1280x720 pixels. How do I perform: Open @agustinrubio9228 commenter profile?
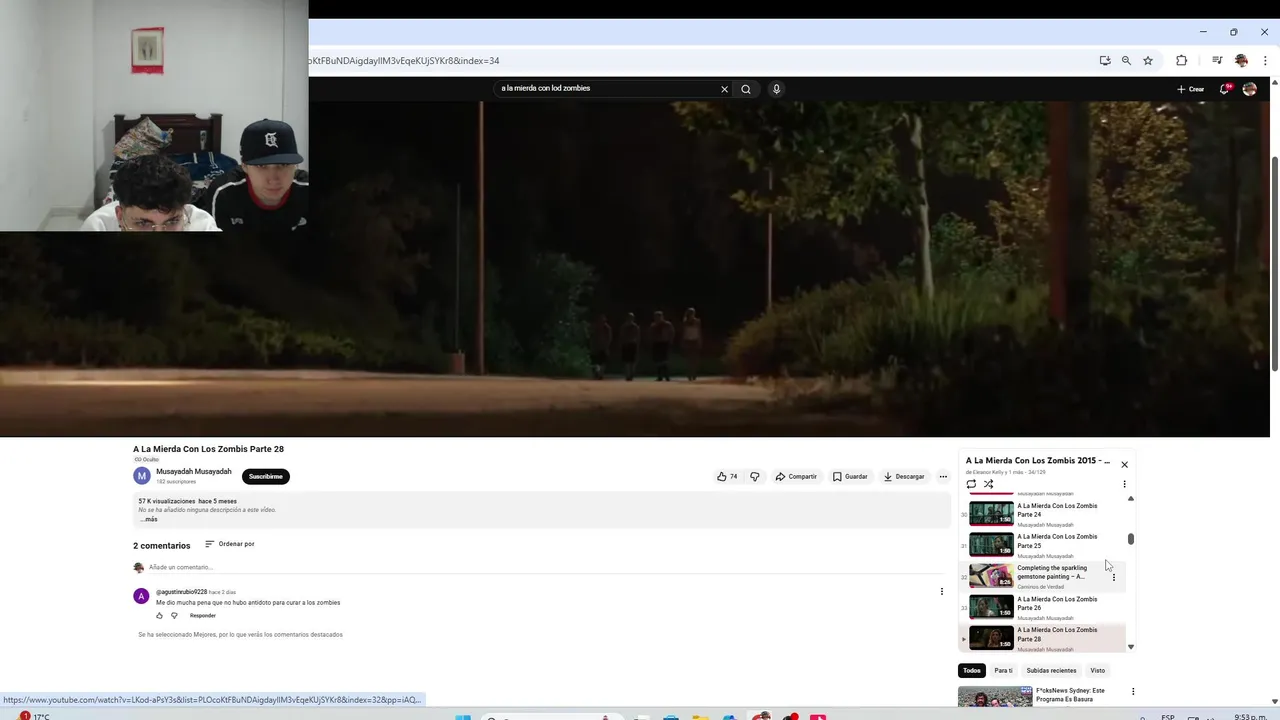click(x=181, y=592)
